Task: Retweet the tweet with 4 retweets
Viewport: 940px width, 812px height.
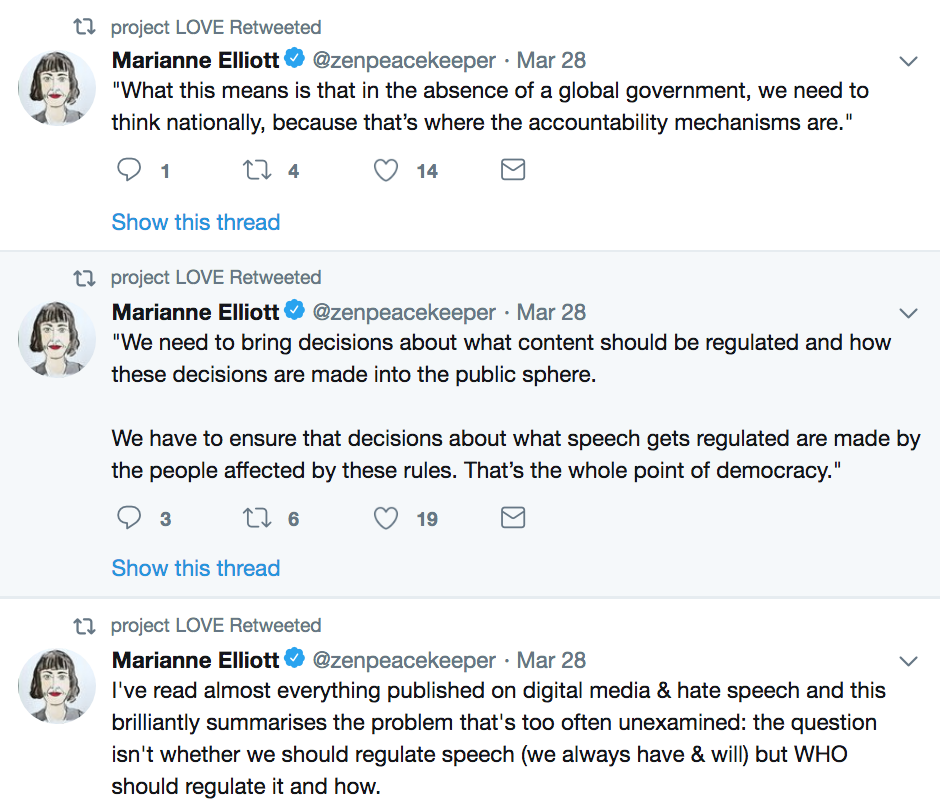Action: [257, 170]
